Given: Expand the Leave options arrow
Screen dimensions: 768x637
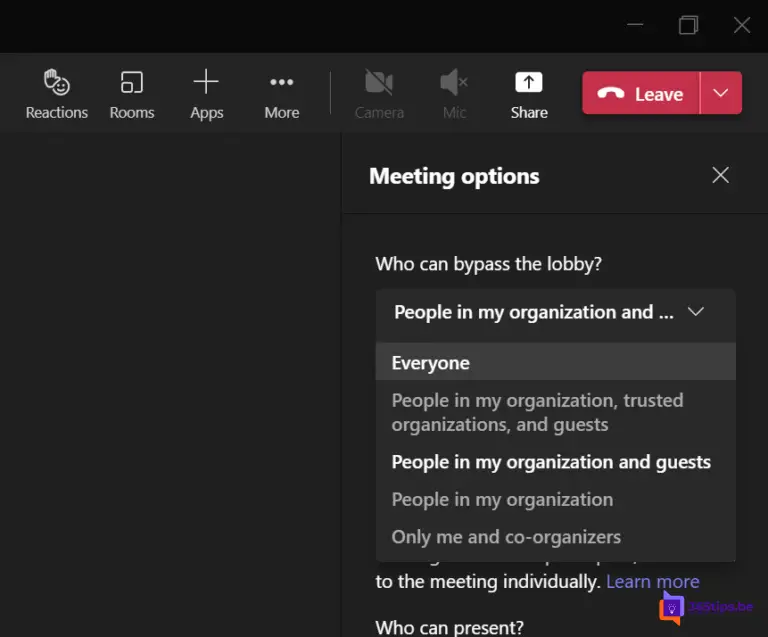Looking at the screenshot, I should point(721,94).
